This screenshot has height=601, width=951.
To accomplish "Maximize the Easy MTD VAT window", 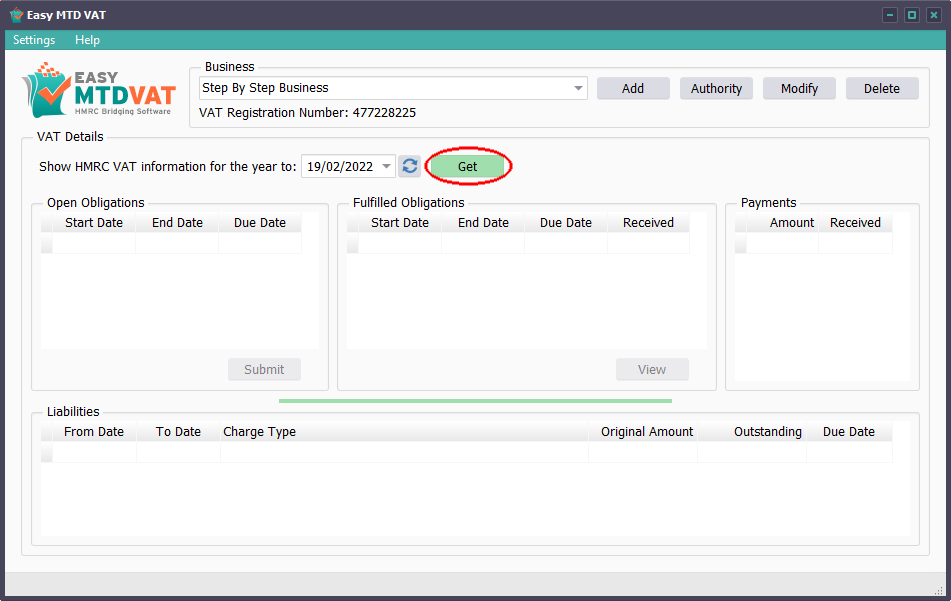I will pyautogui.click(x=912, y=15).
